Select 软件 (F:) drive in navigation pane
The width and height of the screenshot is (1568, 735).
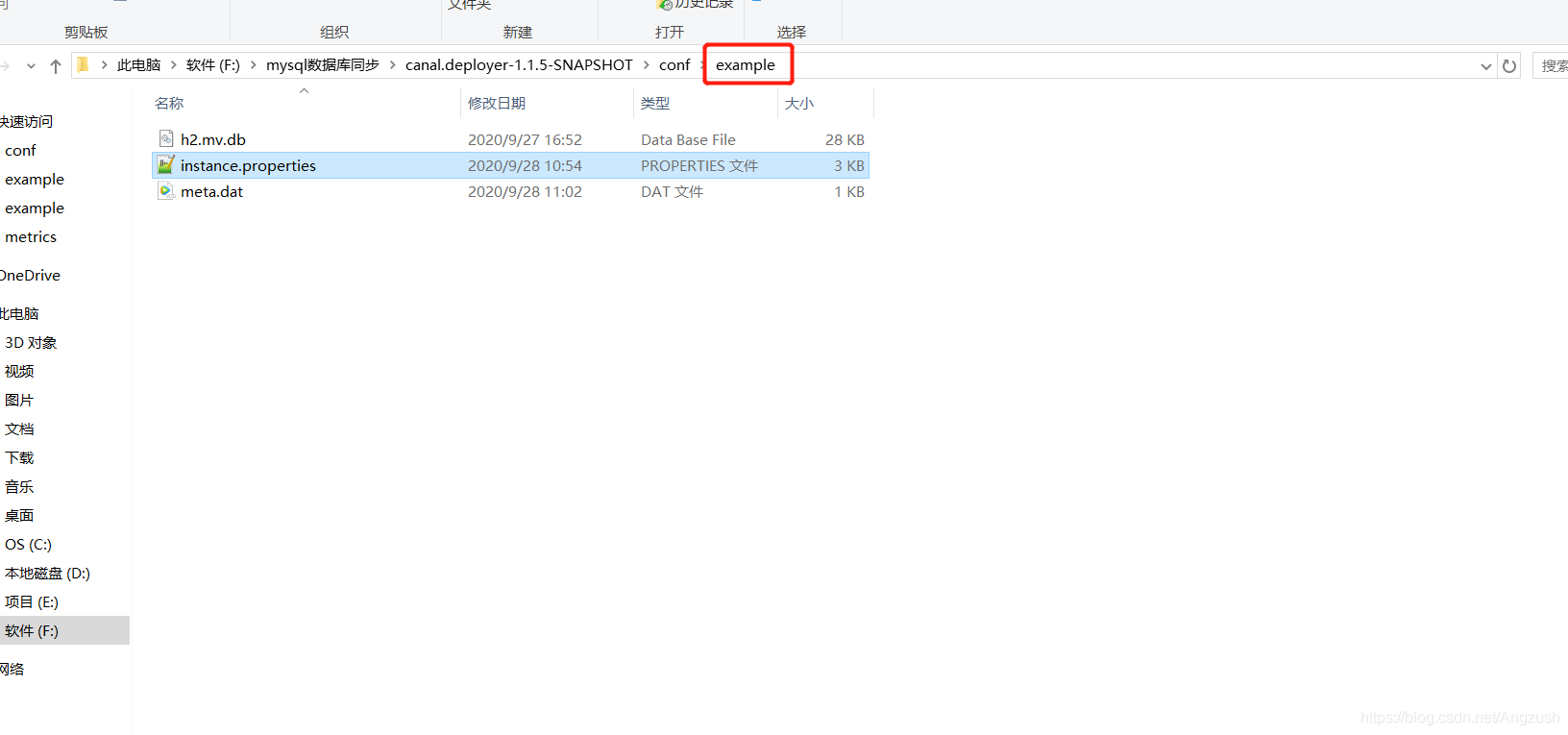pos(32,631)
